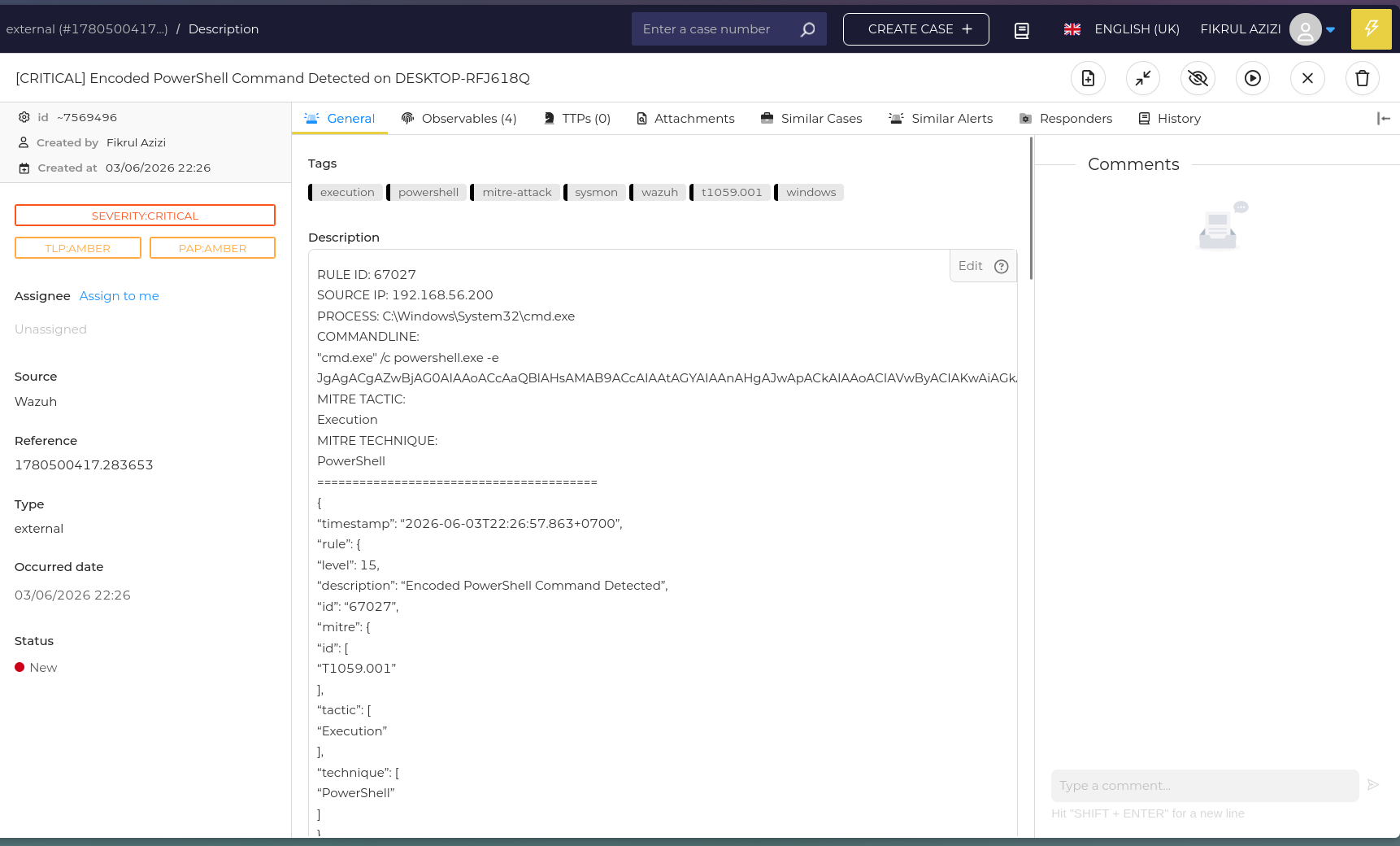Click the RULE ID: 67027 line
Image resolution: width=1400 pixels, height=846 pixels.
pos(367,275)
